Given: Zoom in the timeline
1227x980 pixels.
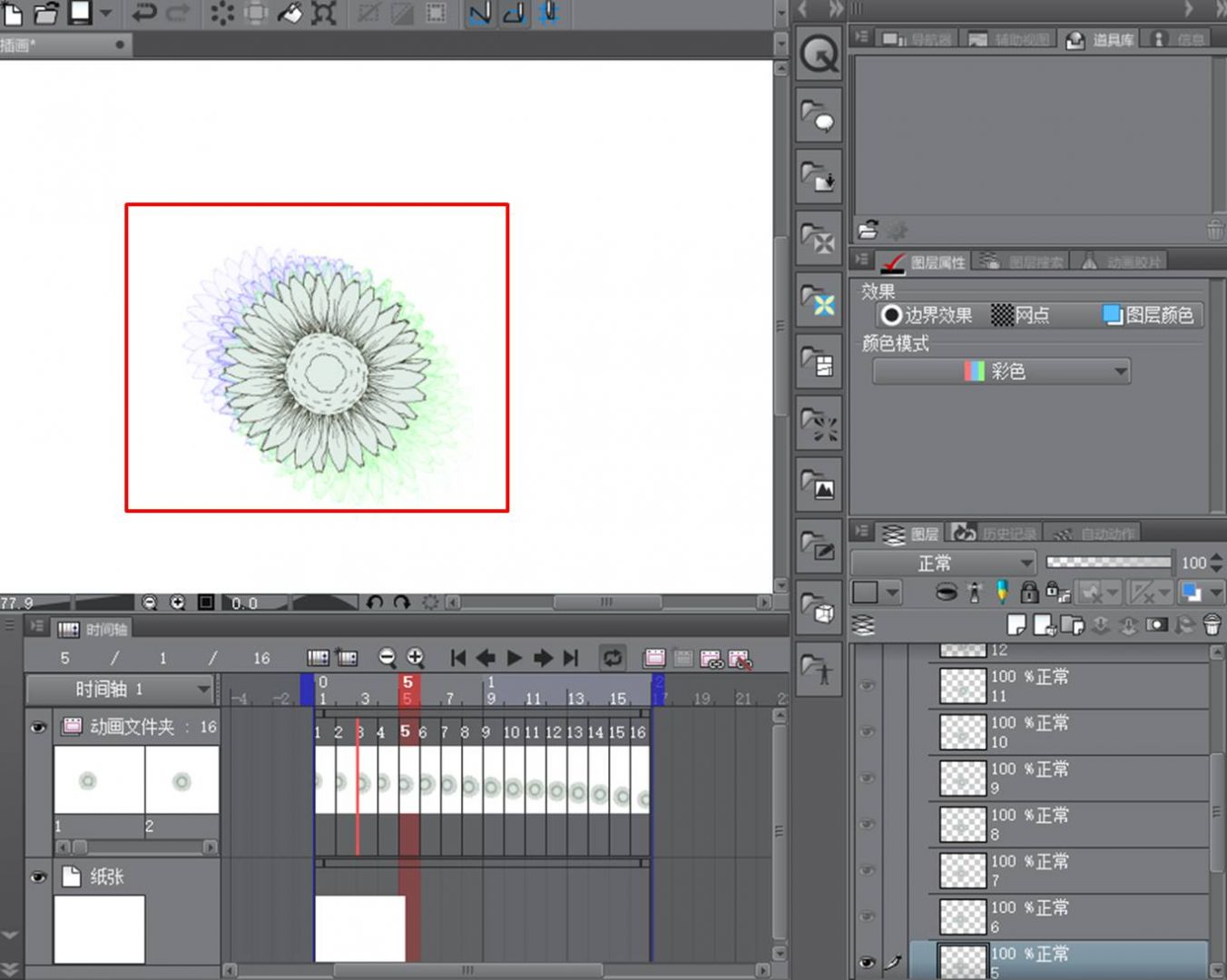Looking at the screenshot, I should tap(416, 658).
